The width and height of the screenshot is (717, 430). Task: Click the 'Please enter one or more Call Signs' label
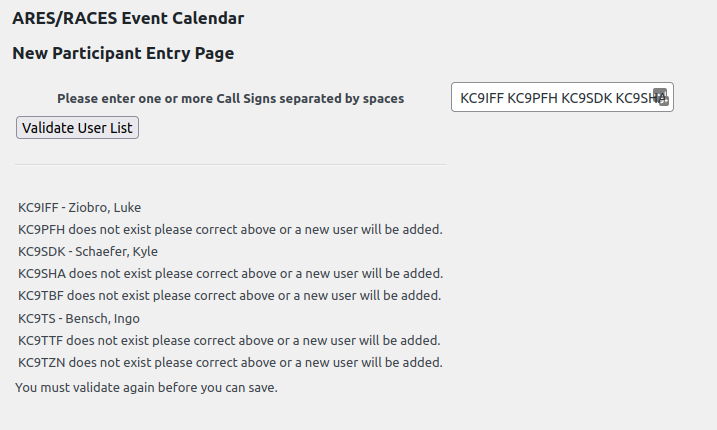230,98
